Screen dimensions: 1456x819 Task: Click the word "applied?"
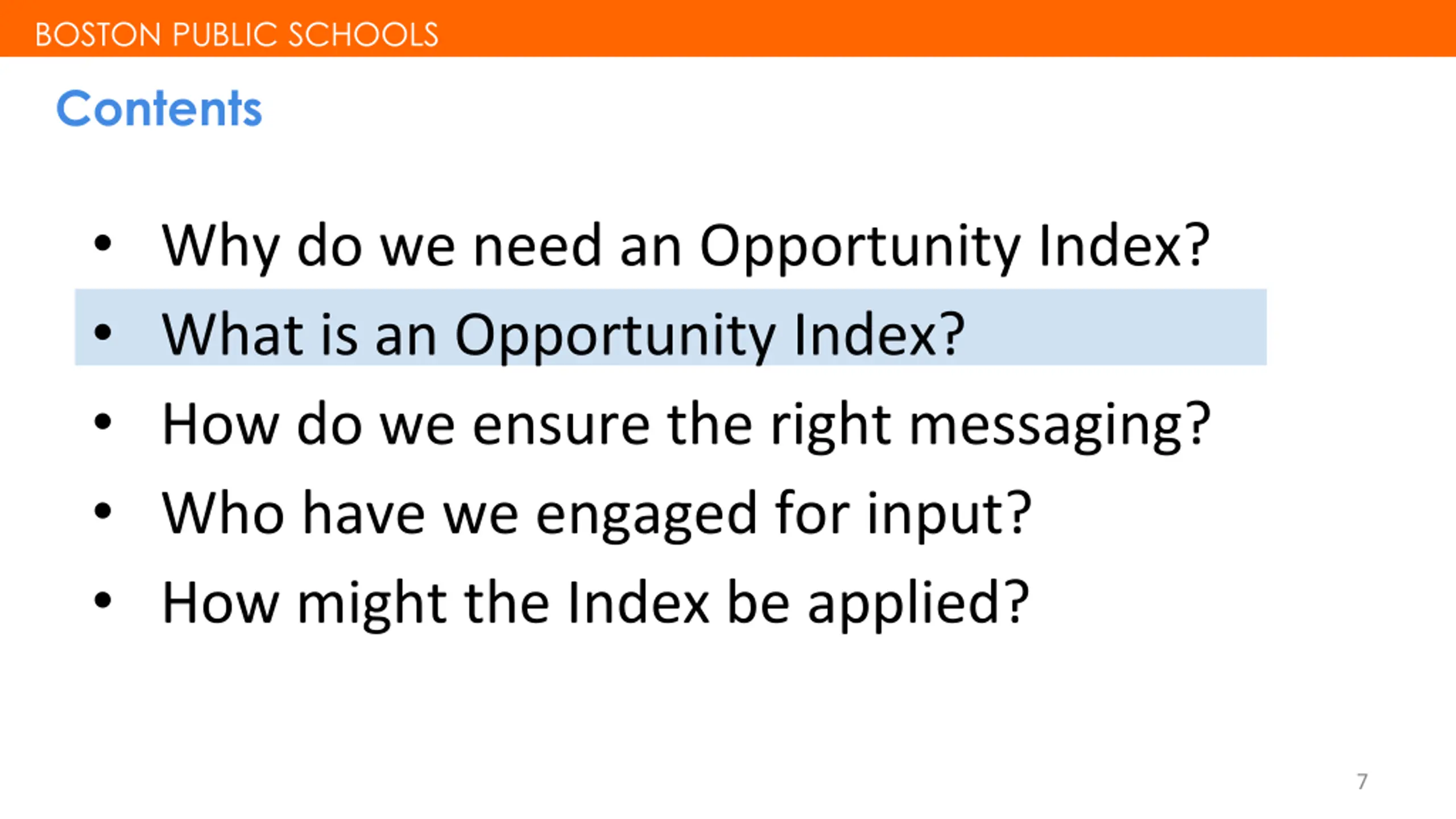coord(918,603)
